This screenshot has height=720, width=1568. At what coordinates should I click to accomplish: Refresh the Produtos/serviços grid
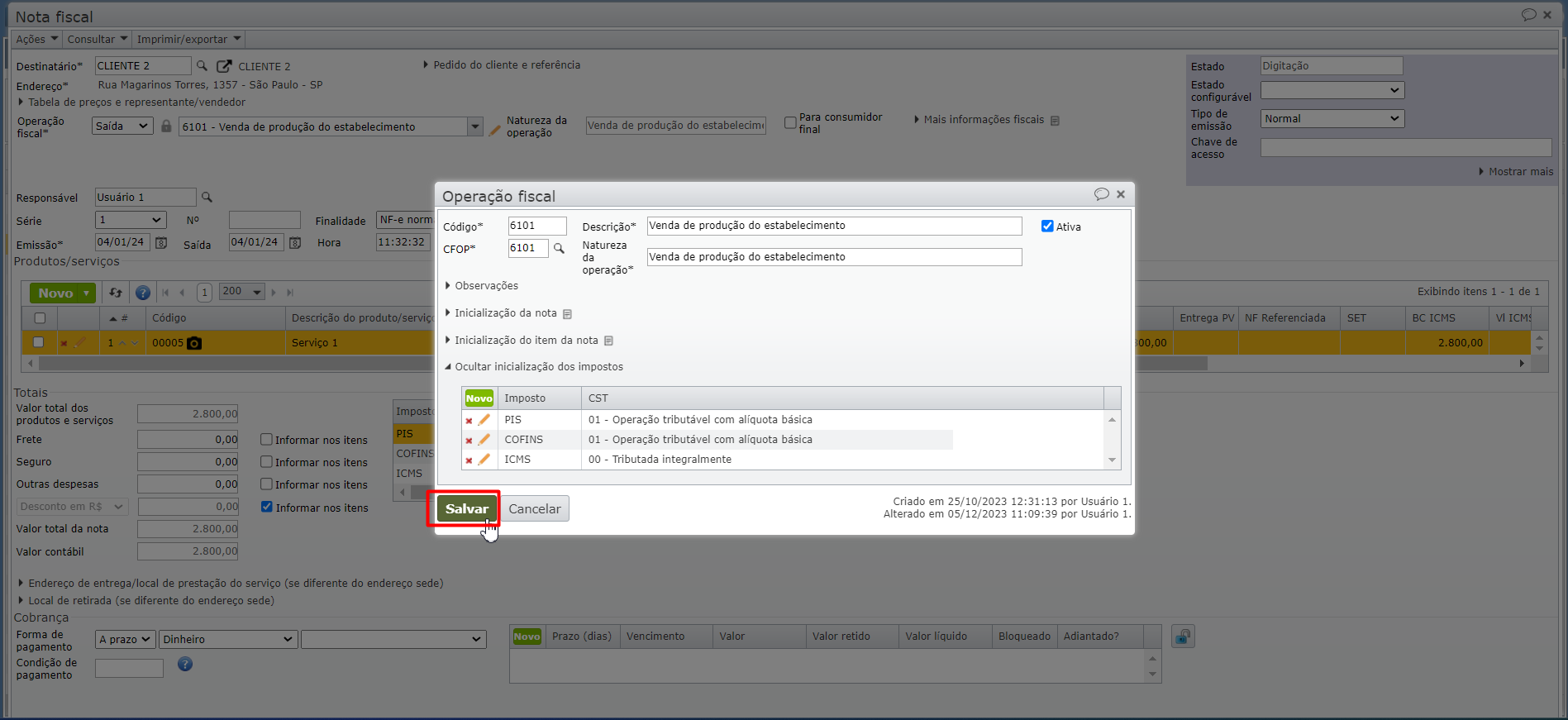click(x=116, y=293)
